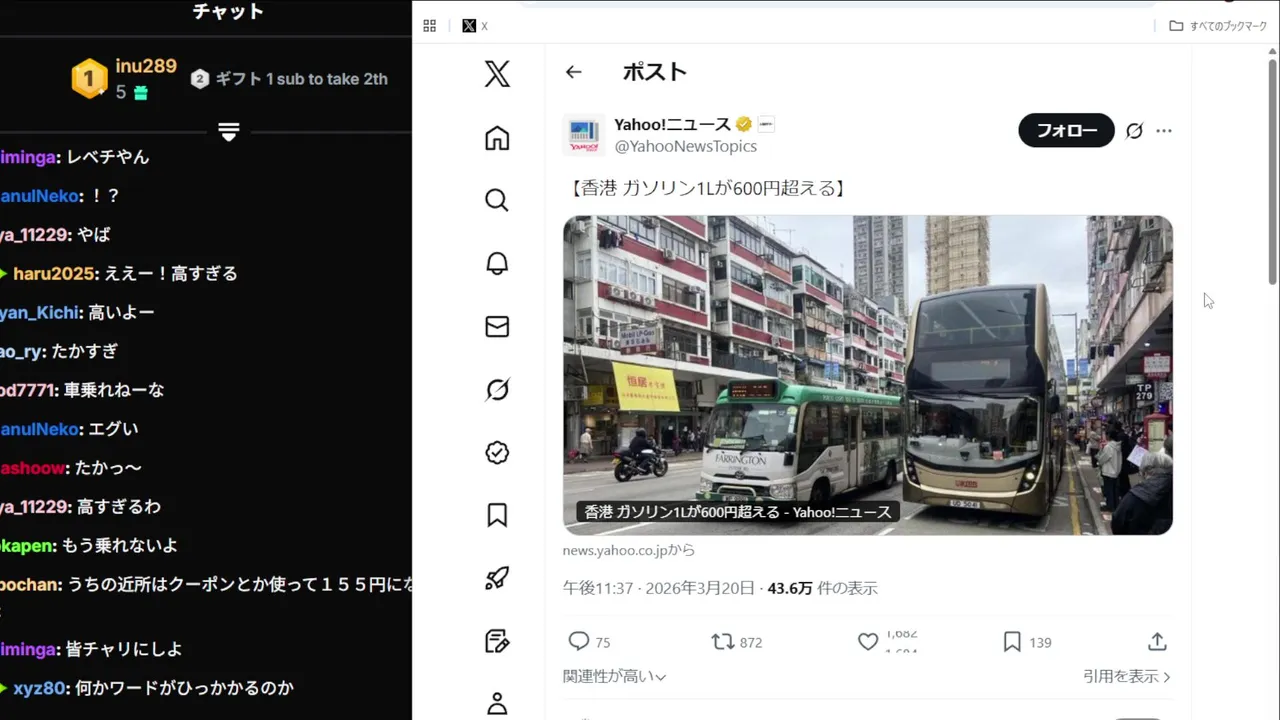Repost the post with 872 reposts
Screen dimensions: 1280x720
pyautogui.click(x=722, y=642)
